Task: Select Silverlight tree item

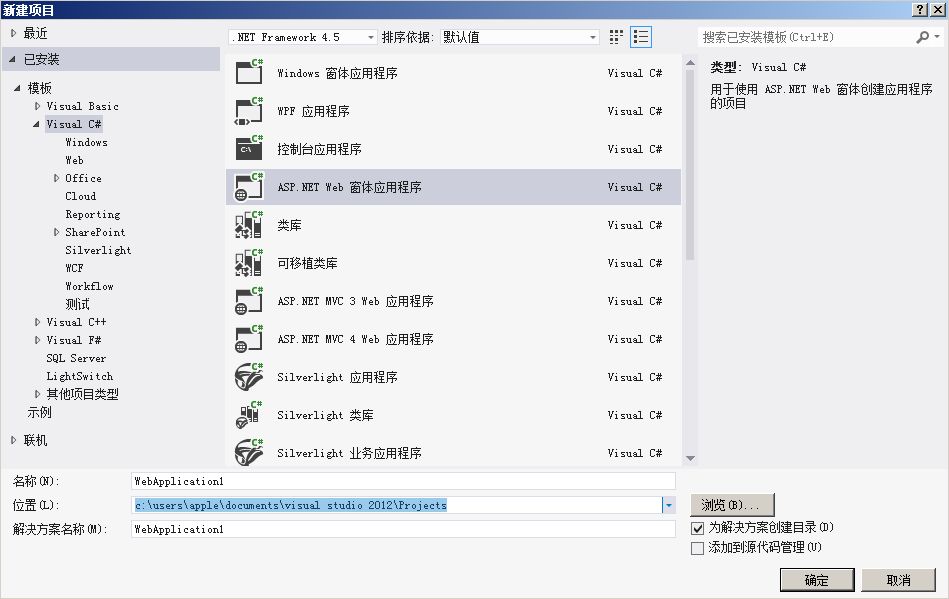Action: [98, 250]
